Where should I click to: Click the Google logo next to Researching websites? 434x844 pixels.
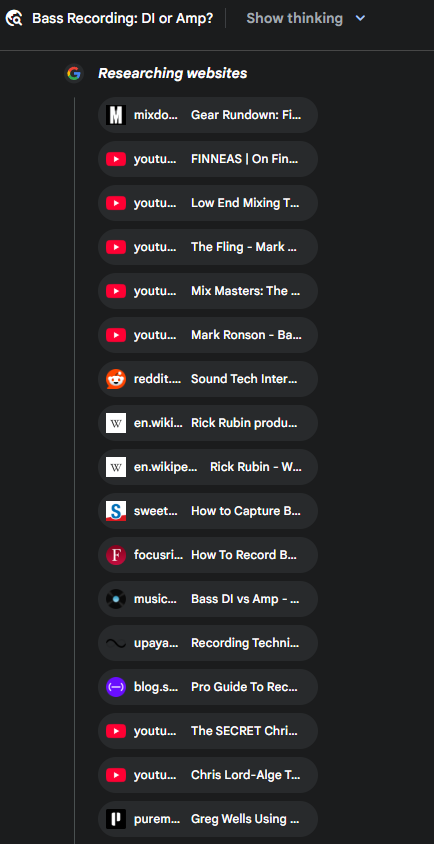click(74, 73)
